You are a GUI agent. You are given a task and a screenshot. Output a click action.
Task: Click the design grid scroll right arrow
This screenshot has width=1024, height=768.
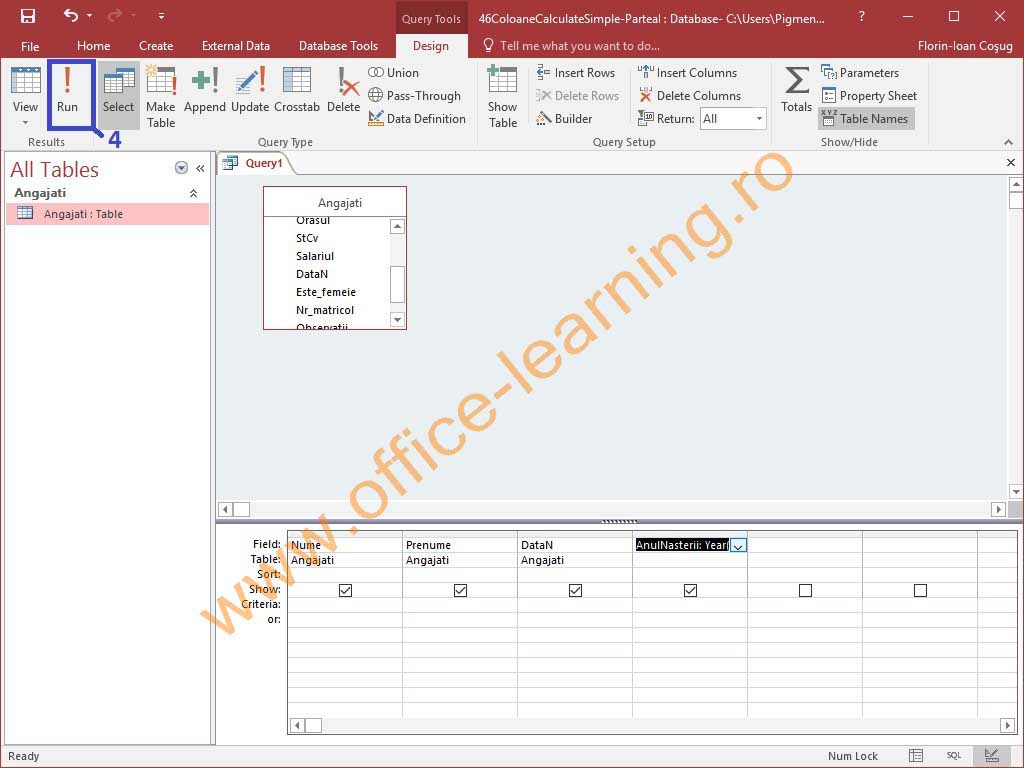1007,725
